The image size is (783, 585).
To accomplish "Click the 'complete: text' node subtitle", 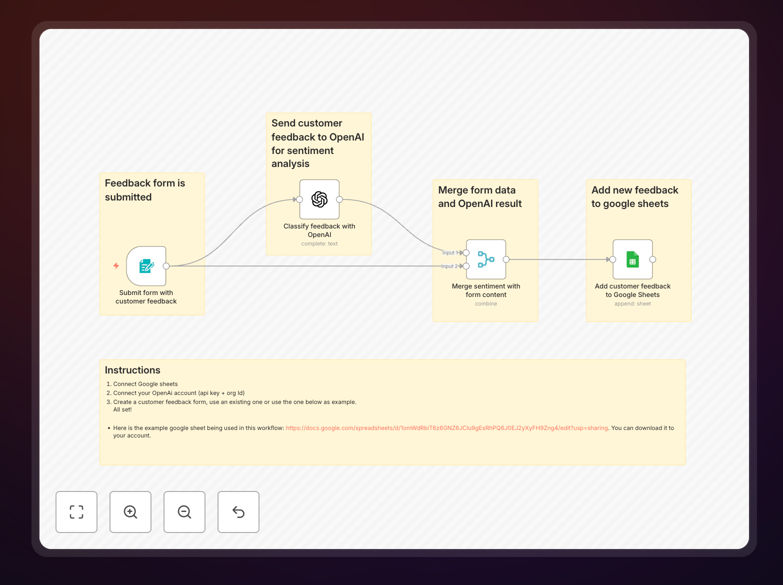I will [320, 244].
